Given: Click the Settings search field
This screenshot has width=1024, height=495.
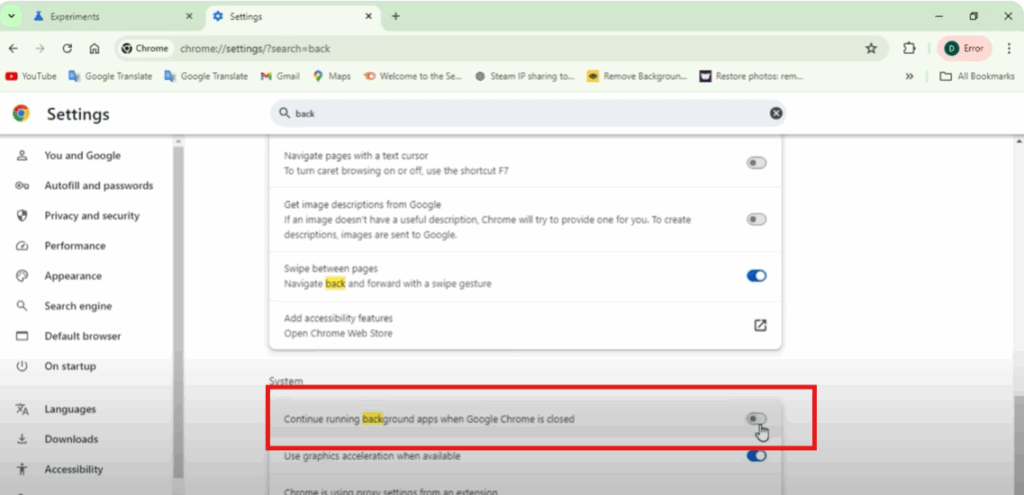Looking at the screenshot, I should pos(528,113).
